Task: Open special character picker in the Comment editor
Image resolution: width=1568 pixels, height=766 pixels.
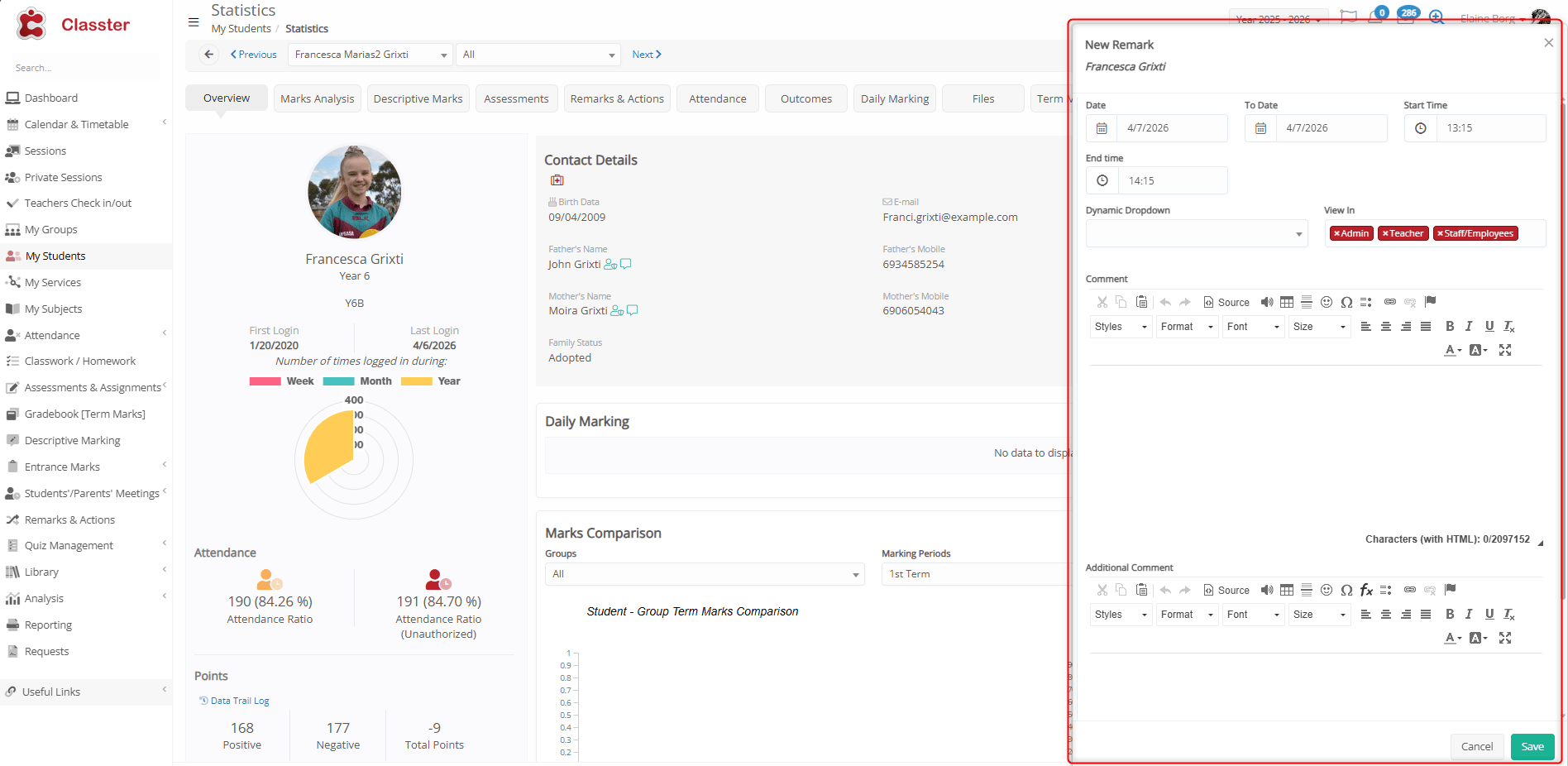Action: [1346, 302]
